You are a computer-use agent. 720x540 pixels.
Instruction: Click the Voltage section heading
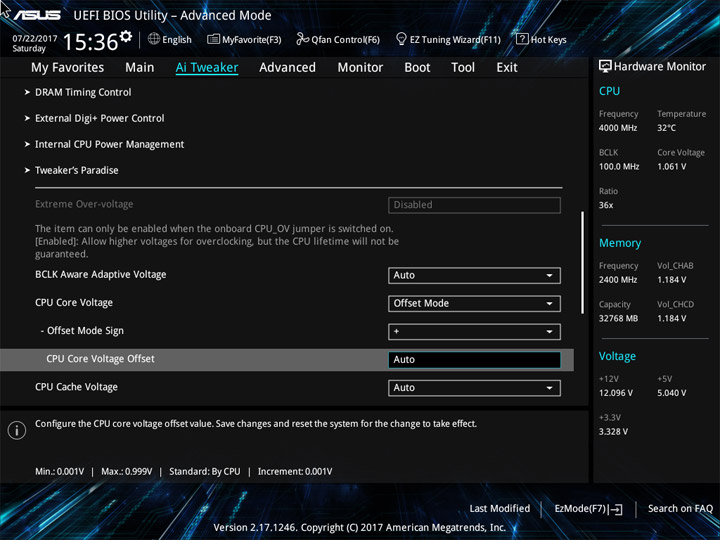pyautogui.click(x=617, y=356)
